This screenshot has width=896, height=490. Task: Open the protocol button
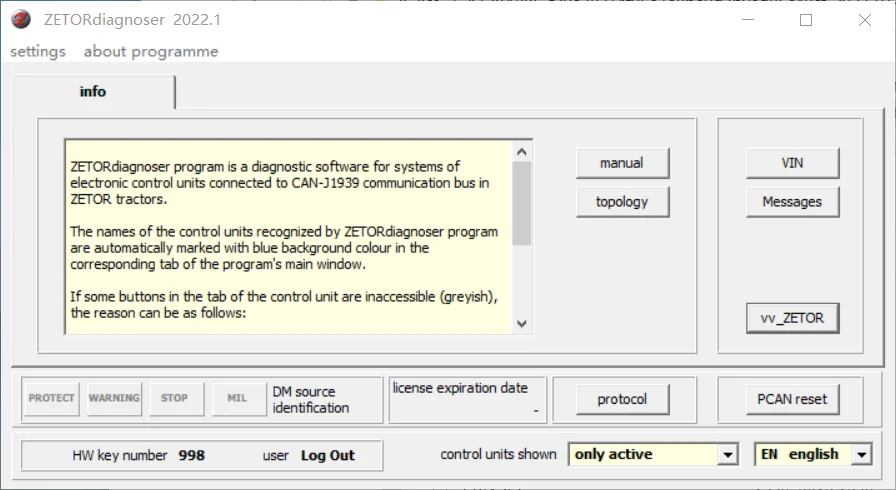tap(622, 399)
